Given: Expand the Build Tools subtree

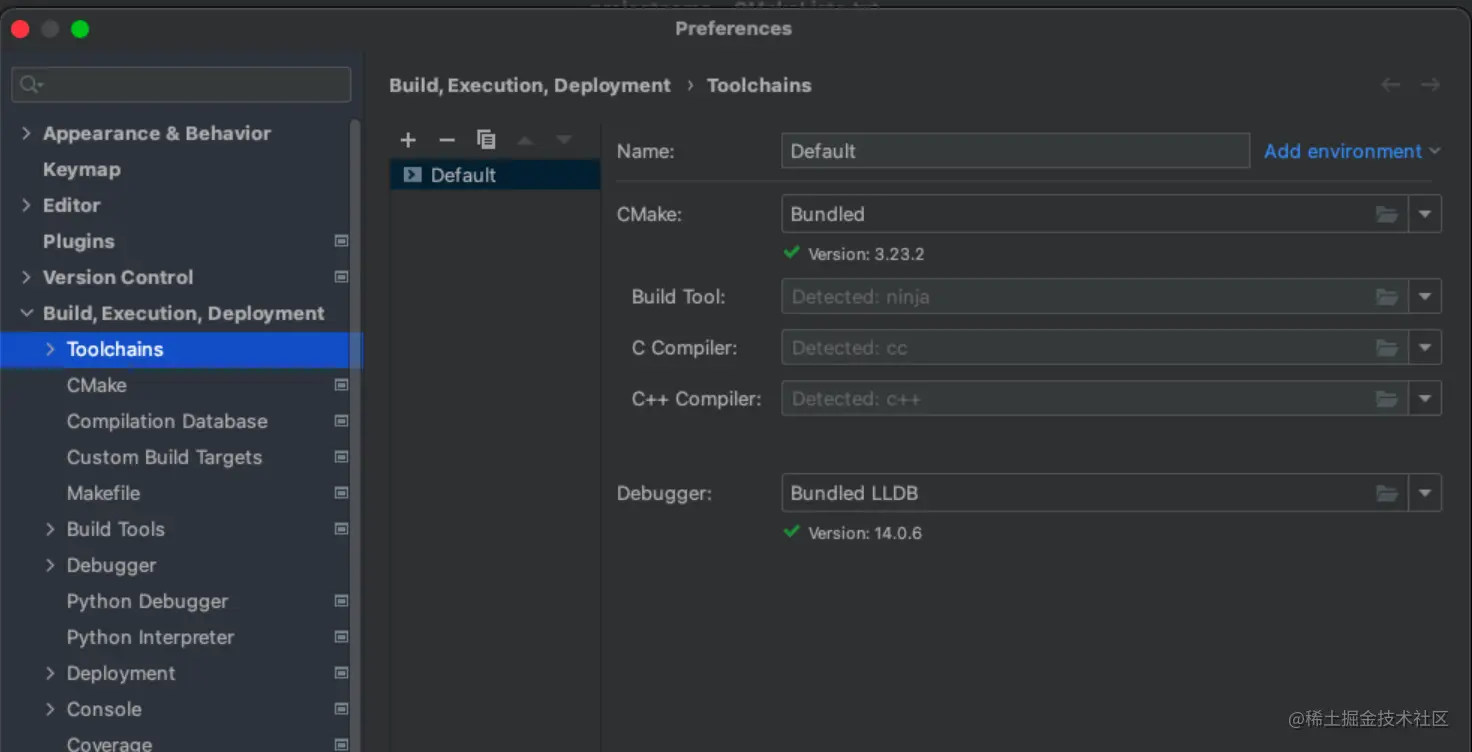Looking at the screenshot, I should tap(50, 529).
